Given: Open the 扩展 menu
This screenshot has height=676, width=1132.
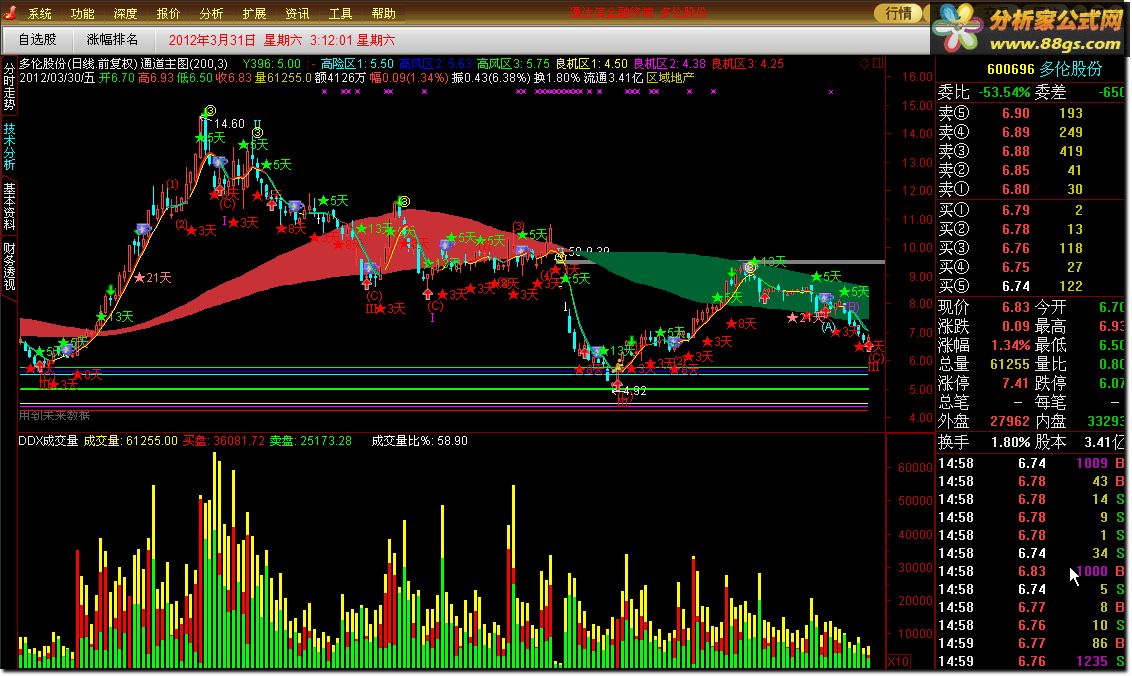Looking at the screenshot, I should 254,13.
